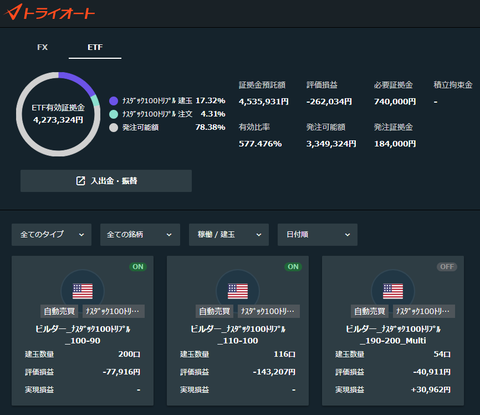
Task: Click ナスダック100トリ… tag on the _110-100 card
Action: pyautogui.click(x=269, y=311)
